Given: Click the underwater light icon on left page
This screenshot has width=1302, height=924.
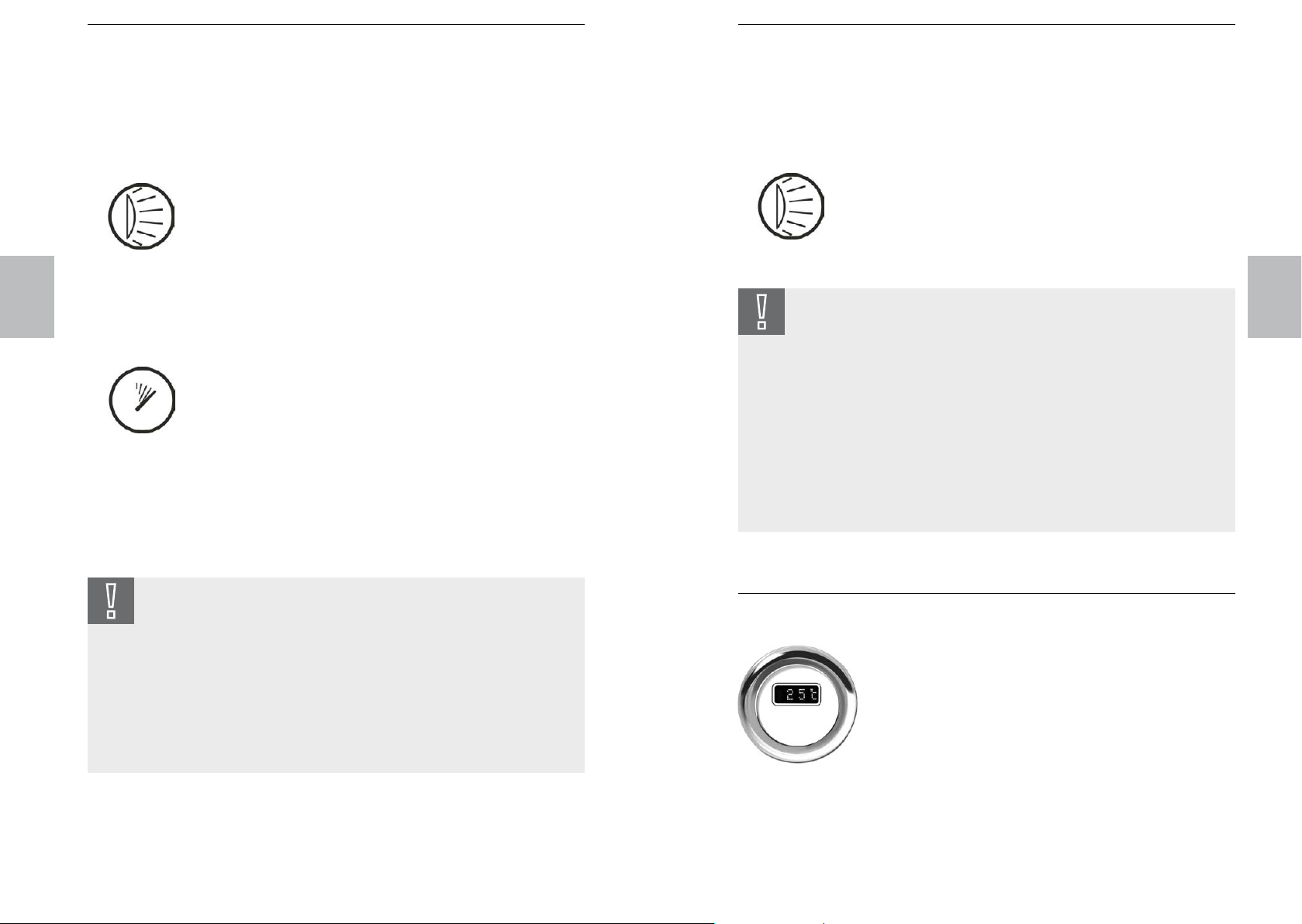Looking at the screenshot, I should 141,216.
